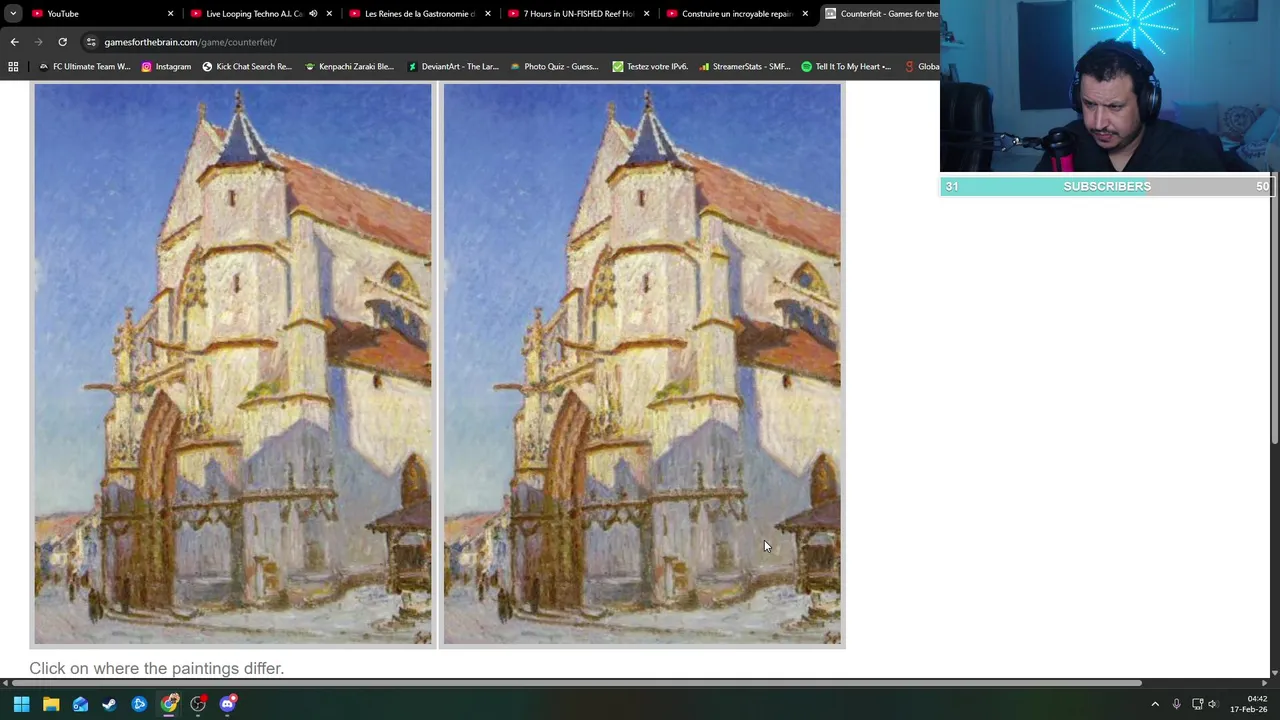Open the tab search dropdown arrow

13,14
